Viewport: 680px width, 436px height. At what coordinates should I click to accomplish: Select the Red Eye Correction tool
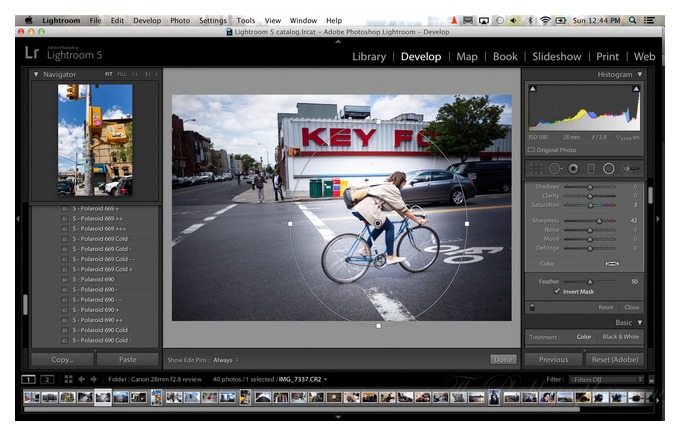point(573,169)
